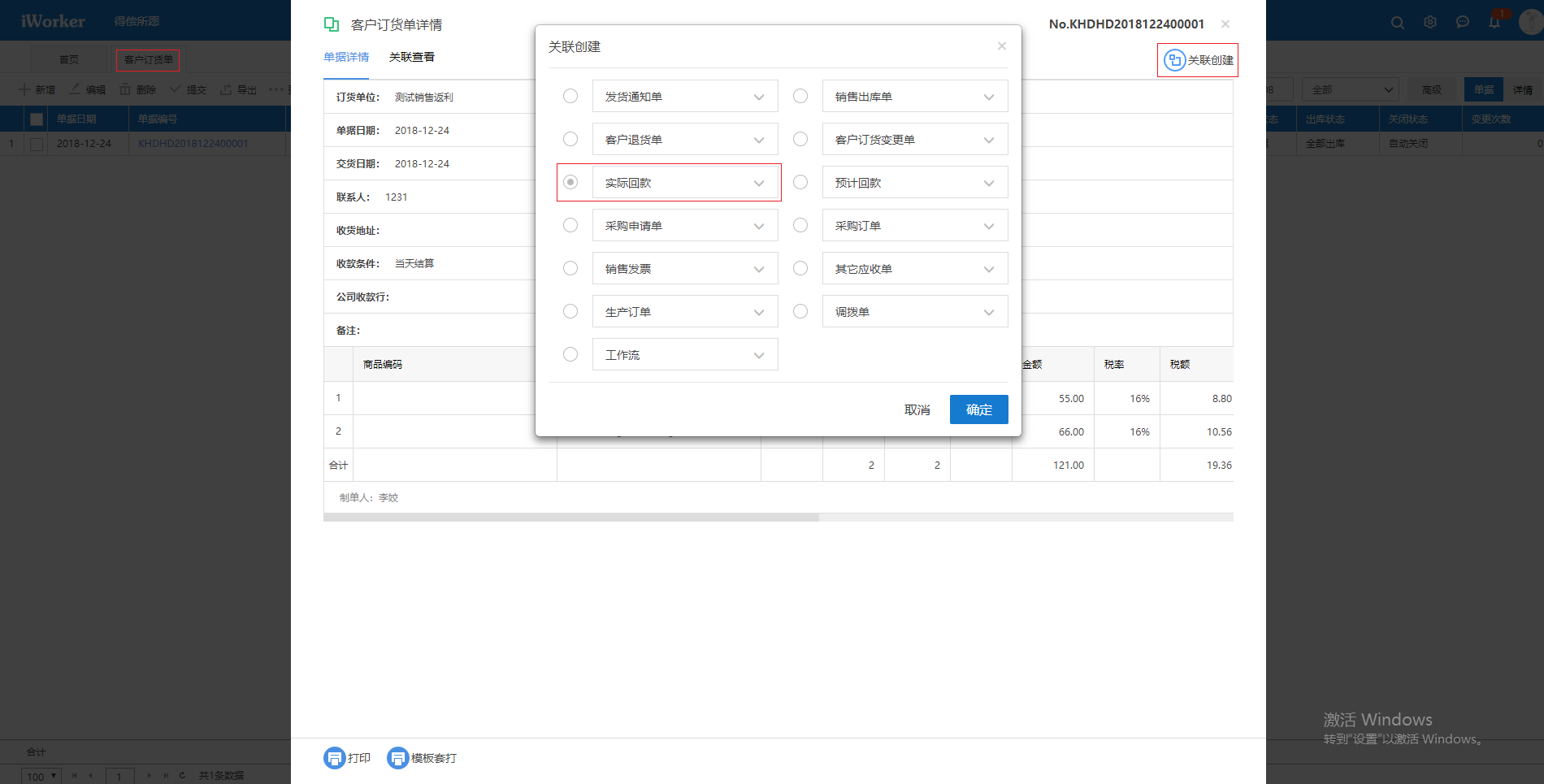Expand the 其它应收单 dropdown
1544x784 pixels.
[x=915, y=268]
